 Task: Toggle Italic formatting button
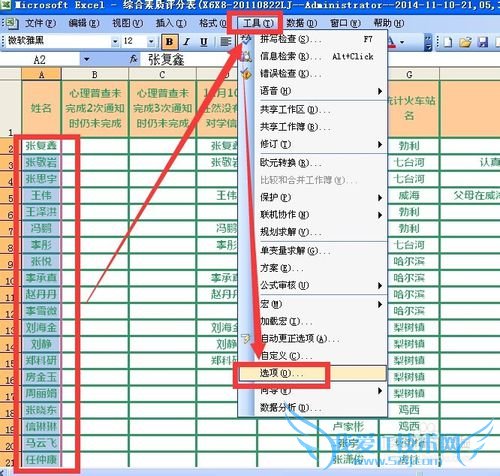tap(187, 42)
